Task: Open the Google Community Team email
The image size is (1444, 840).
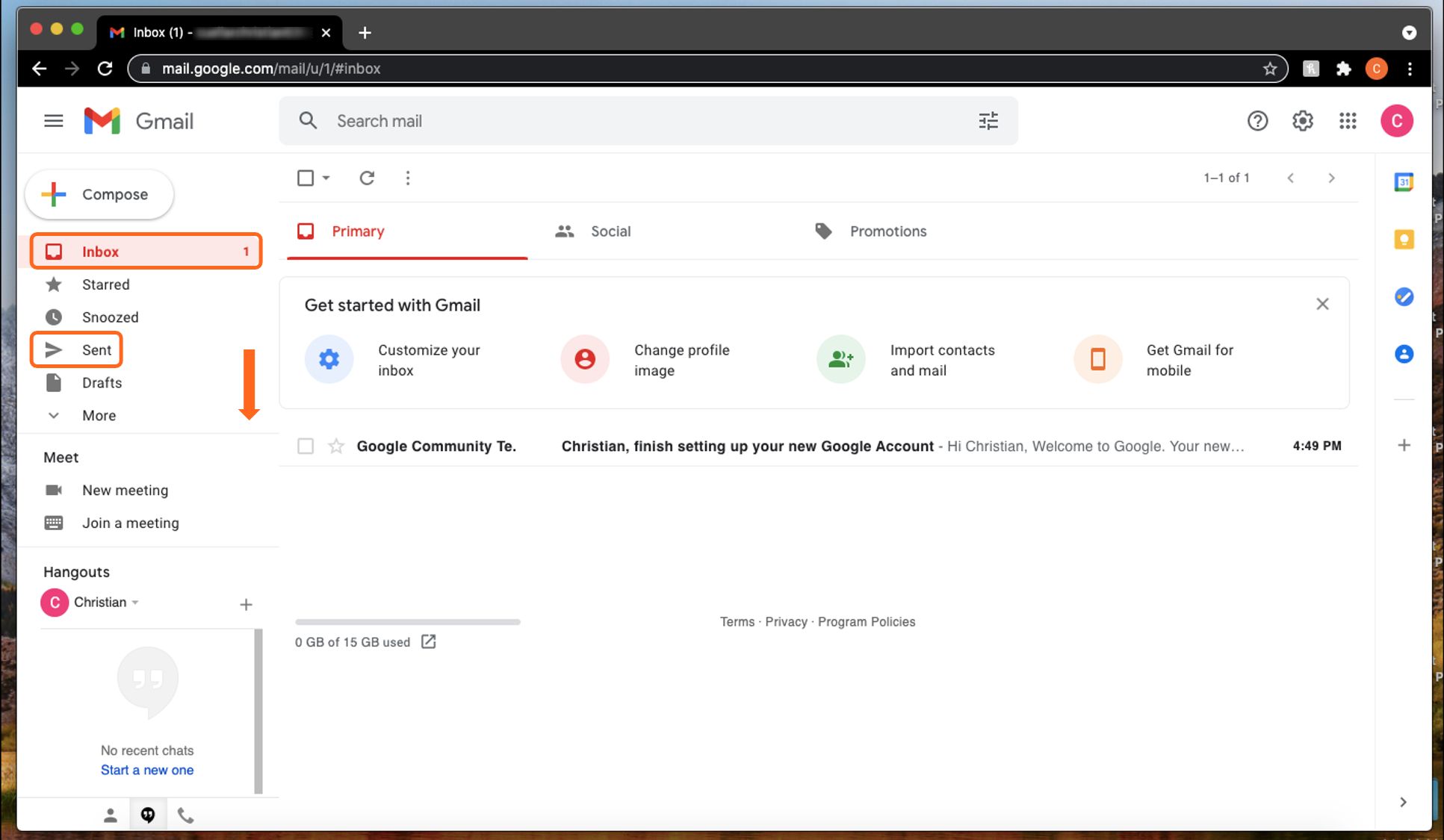Action: 819,447
